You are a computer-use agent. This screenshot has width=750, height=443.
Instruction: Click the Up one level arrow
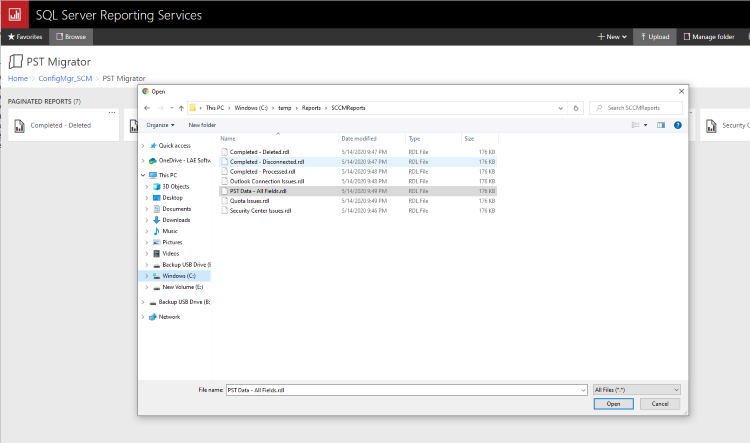181,108
